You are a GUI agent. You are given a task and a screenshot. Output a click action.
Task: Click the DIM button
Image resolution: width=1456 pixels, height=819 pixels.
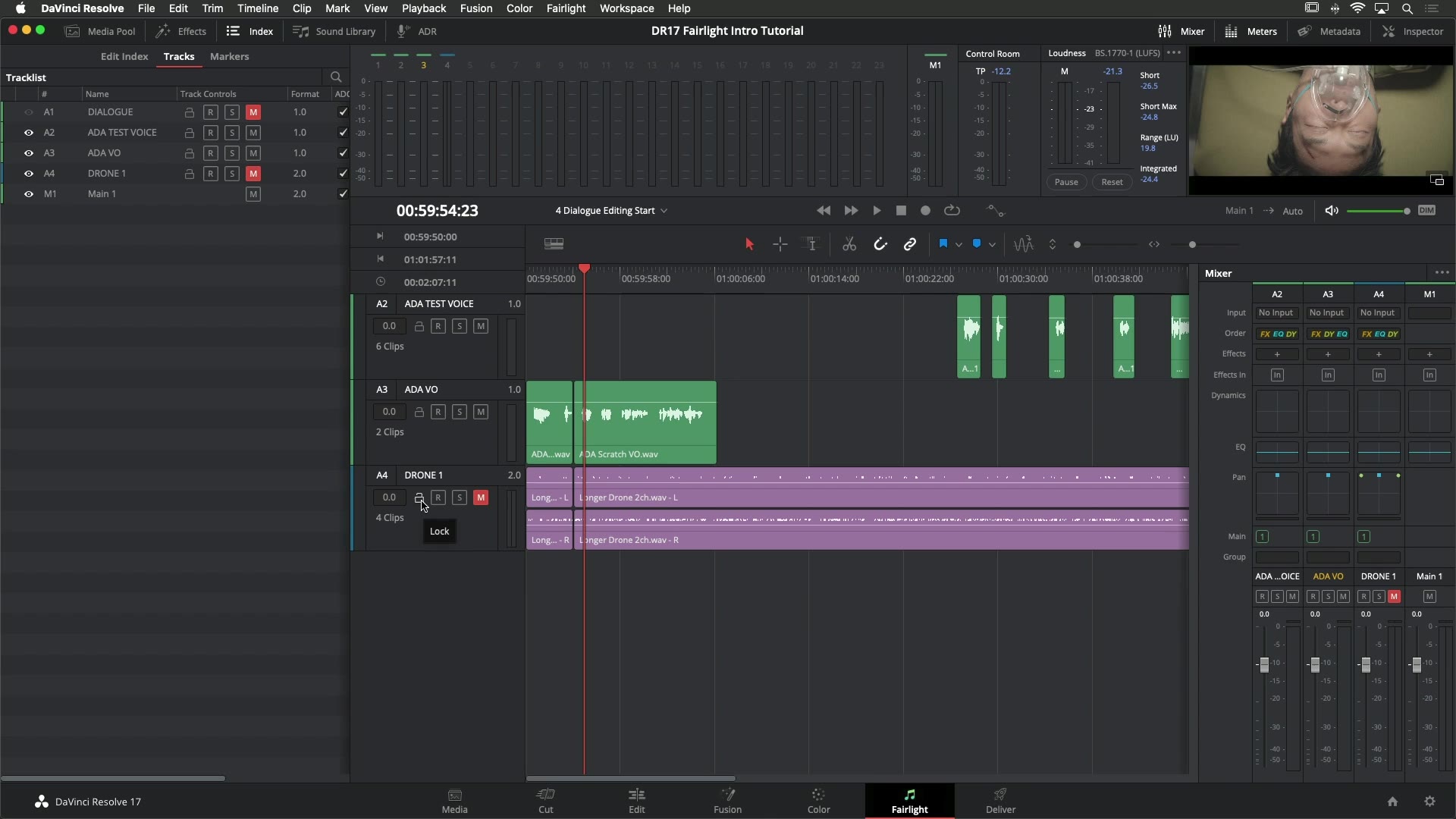[1426, 211]
